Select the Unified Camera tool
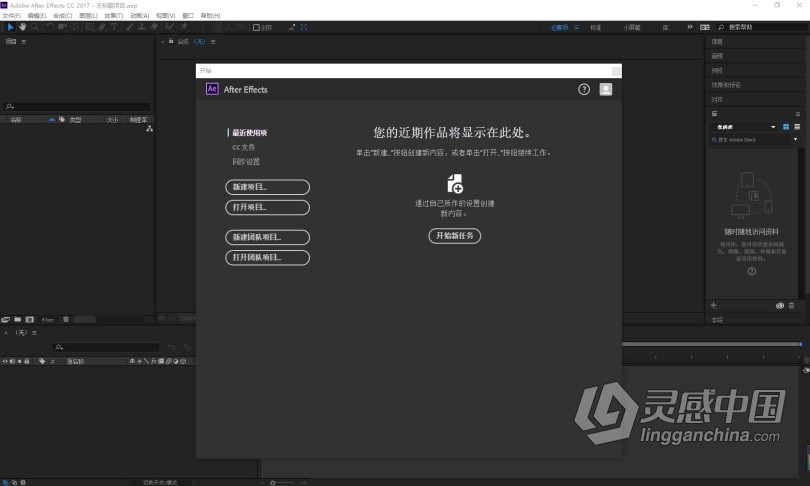 click(63, 27)
